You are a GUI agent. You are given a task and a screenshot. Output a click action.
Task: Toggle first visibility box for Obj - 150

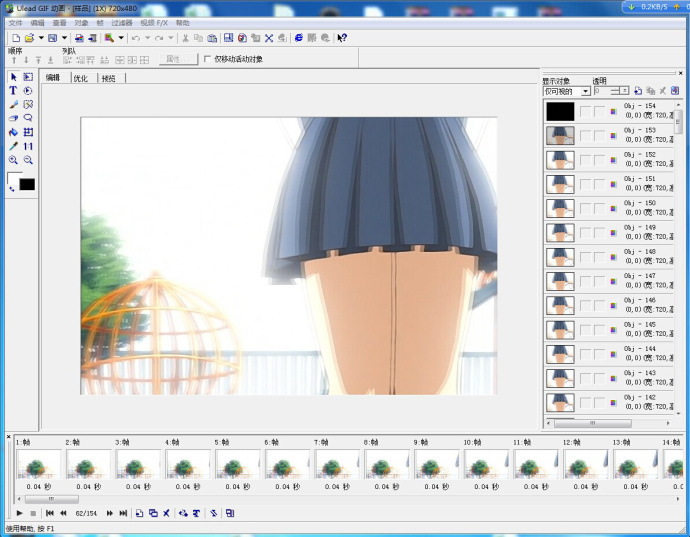click(585, 209)
